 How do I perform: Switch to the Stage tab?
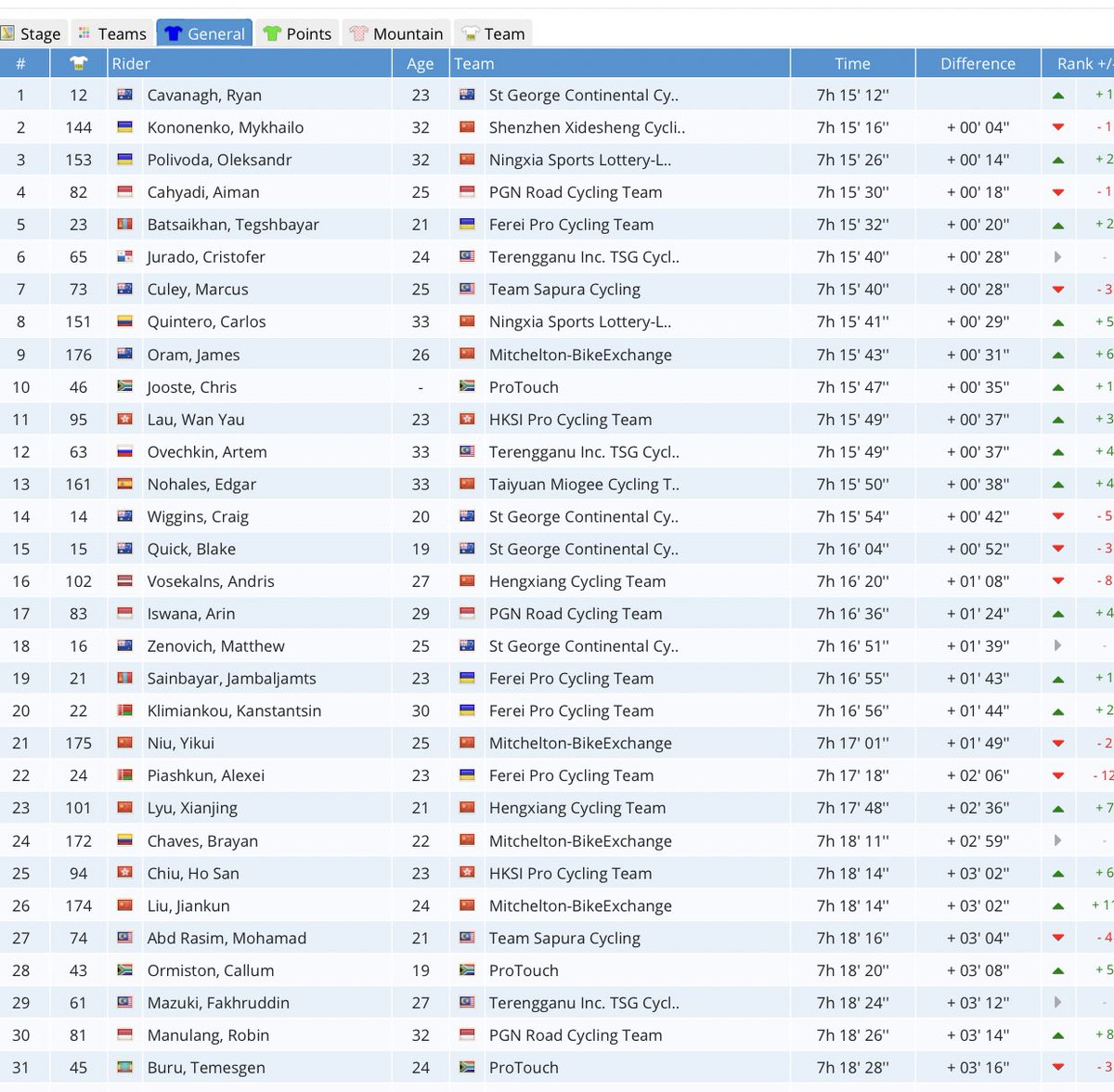tap(32, 33)
